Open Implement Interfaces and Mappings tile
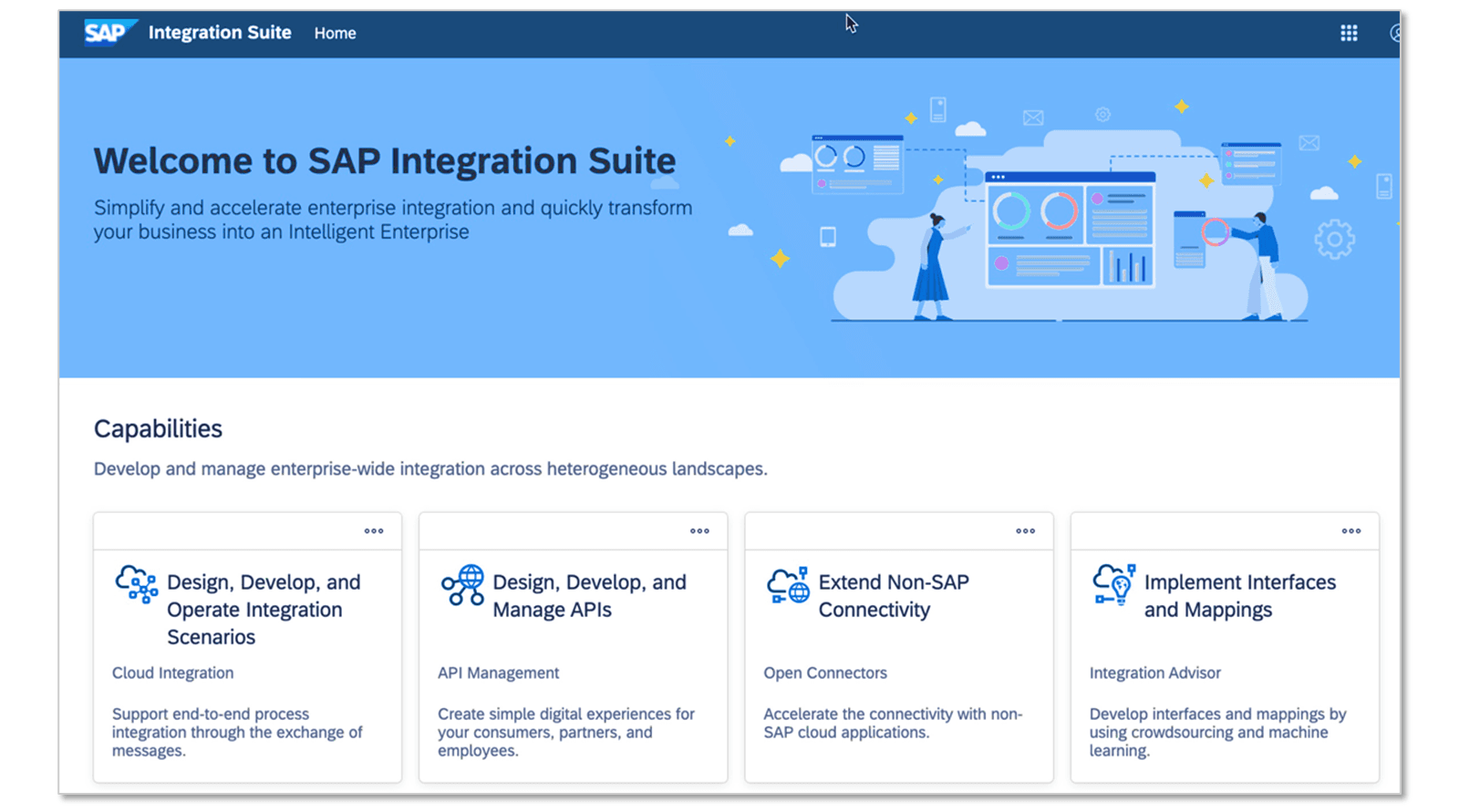Image resolution: width=1459 pixels, height=812 pixels. point(1240,596)
